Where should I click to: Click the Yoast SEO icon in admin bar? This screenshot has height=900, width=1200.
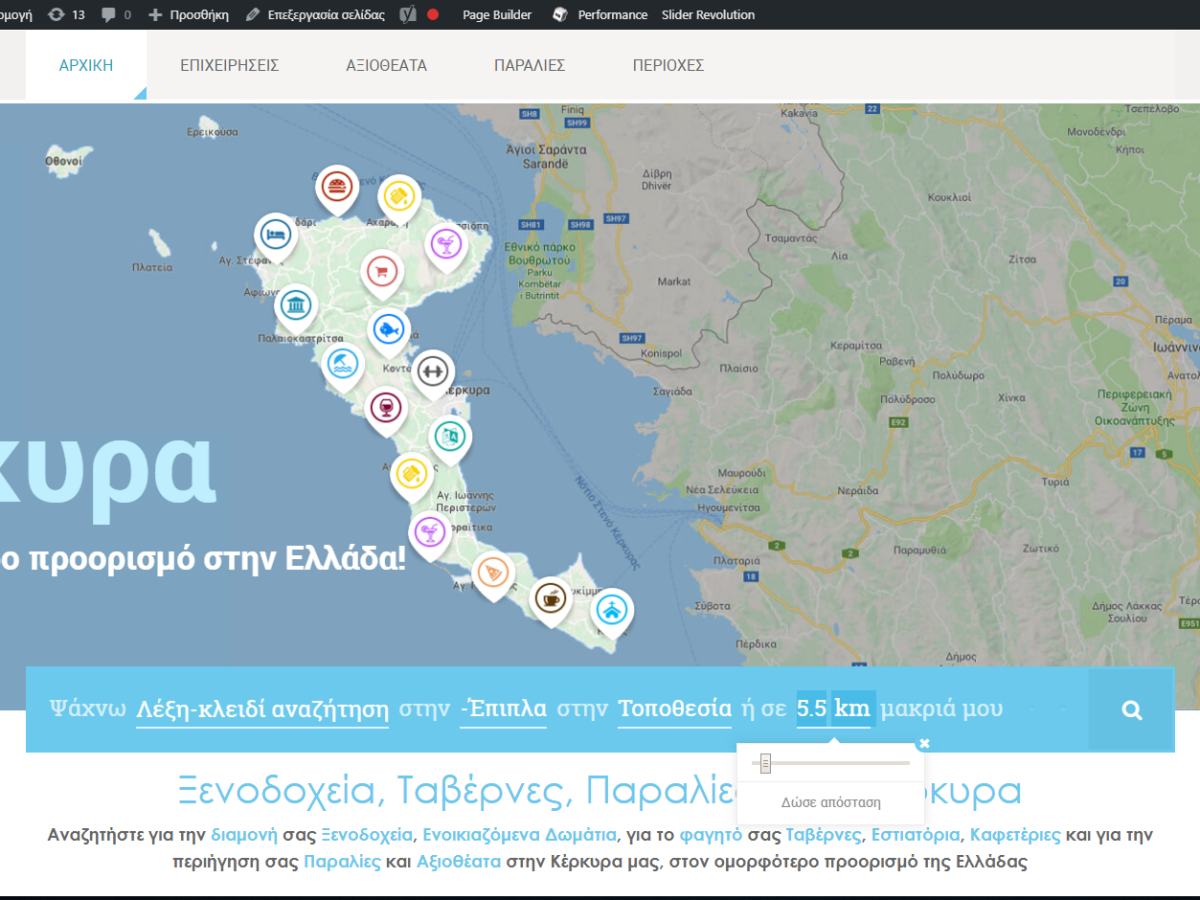407,15
